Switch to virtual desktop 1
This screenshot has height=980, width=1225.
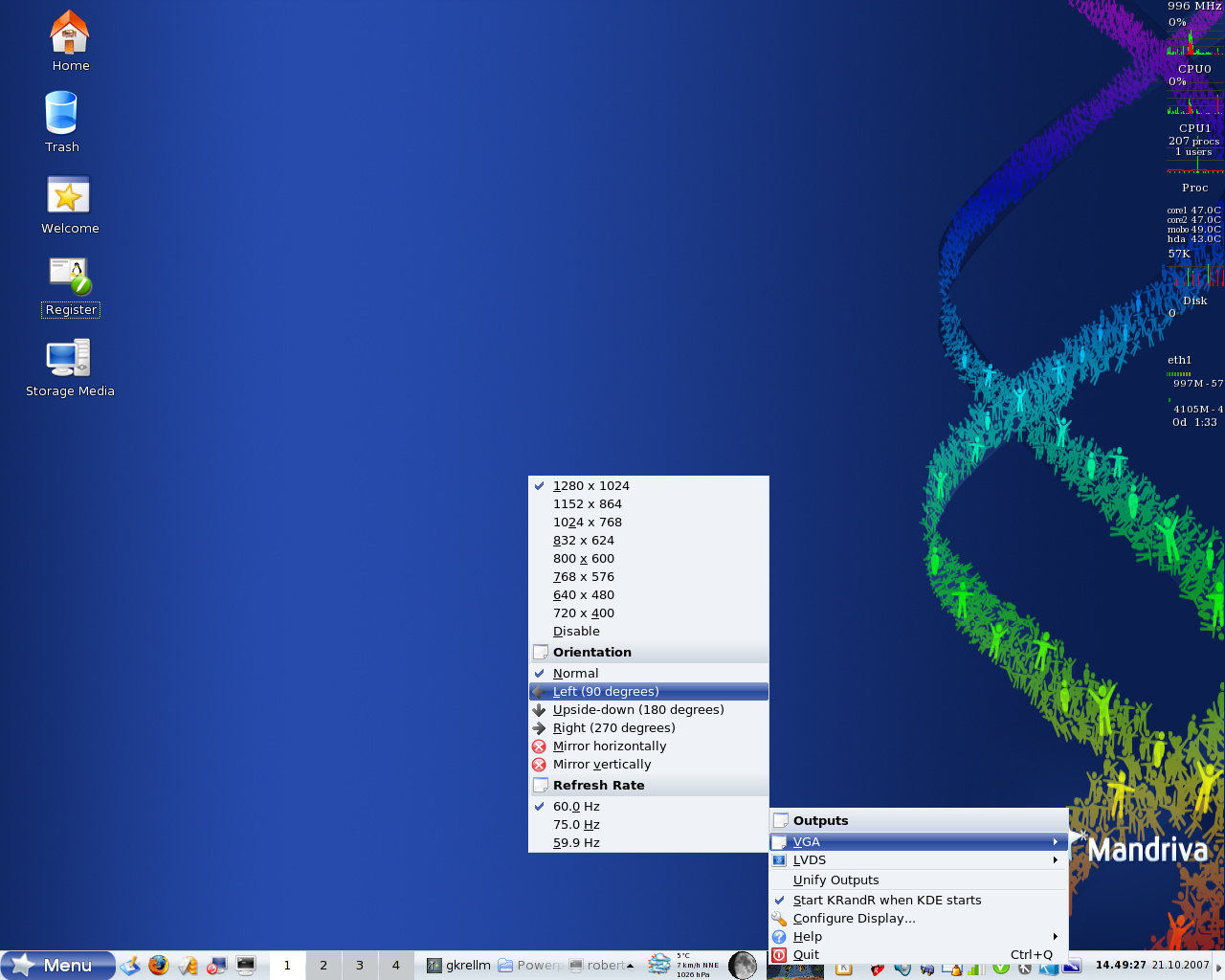pyautogui.click(x=287, y=966)
